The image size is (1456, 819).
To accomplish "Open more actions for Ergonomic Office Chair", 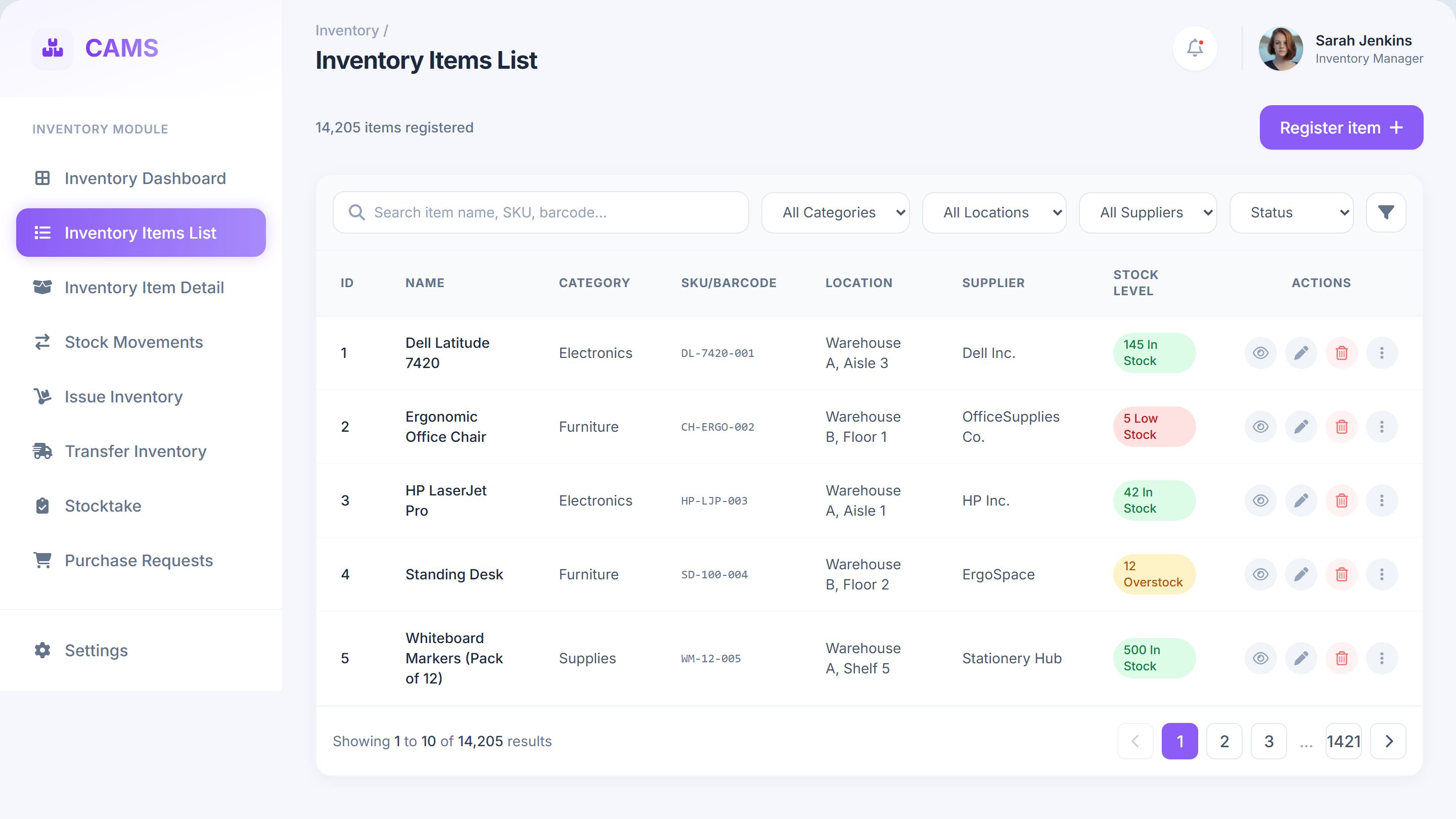I will pyautogui.click(x=1382, y=427).
